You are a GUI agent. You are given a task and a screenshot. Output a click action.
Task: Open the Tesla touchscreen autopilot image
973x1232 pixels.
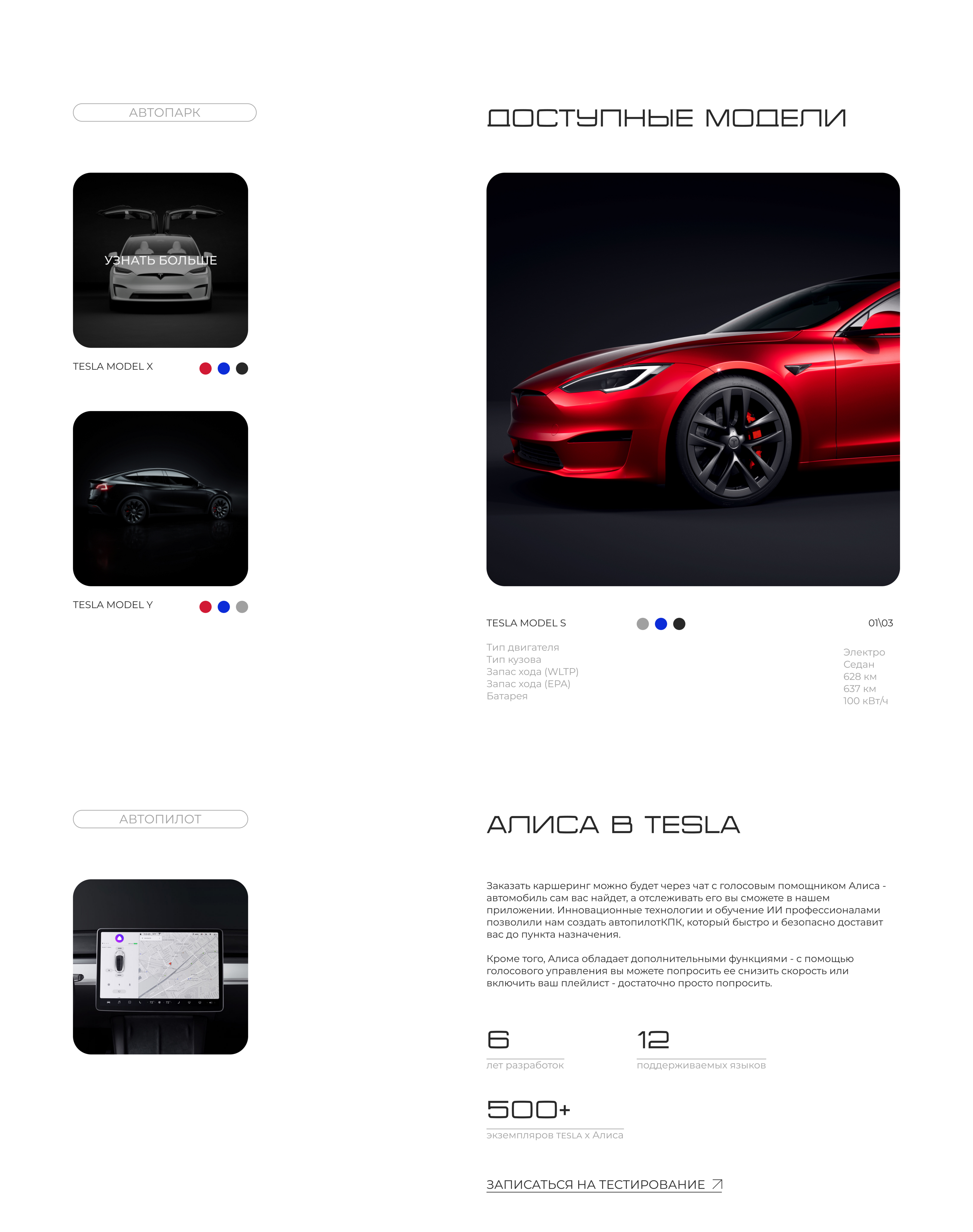pyautogui.click(x=161, y=967)
